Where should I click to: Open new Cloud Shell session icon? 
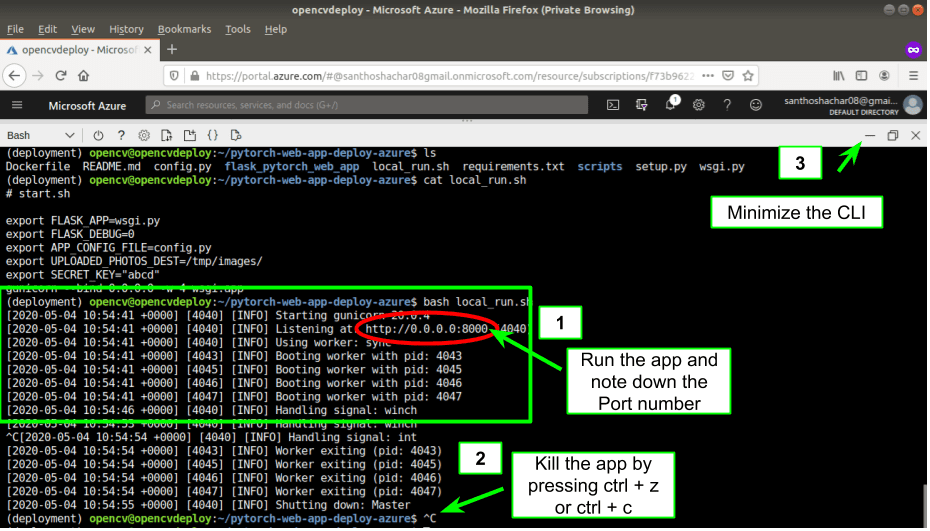(x=190, y=135)
